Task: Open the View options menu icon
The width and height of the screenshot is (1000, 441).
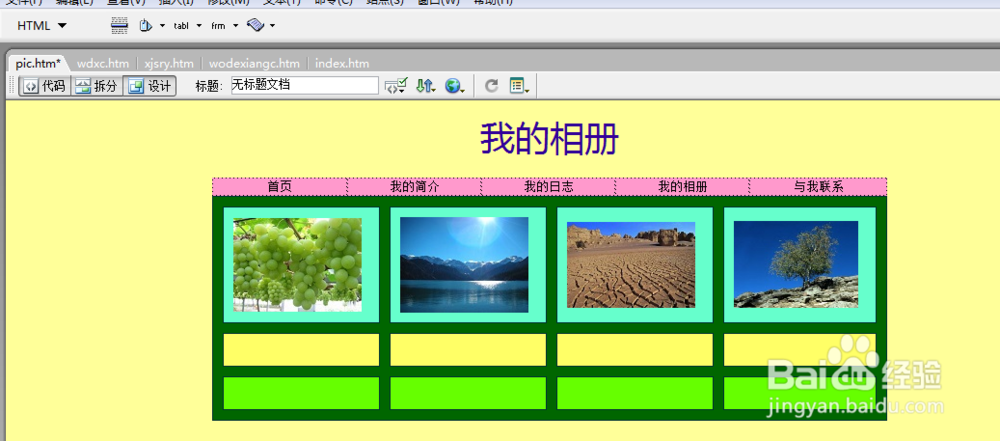Action: pos(519,86)
